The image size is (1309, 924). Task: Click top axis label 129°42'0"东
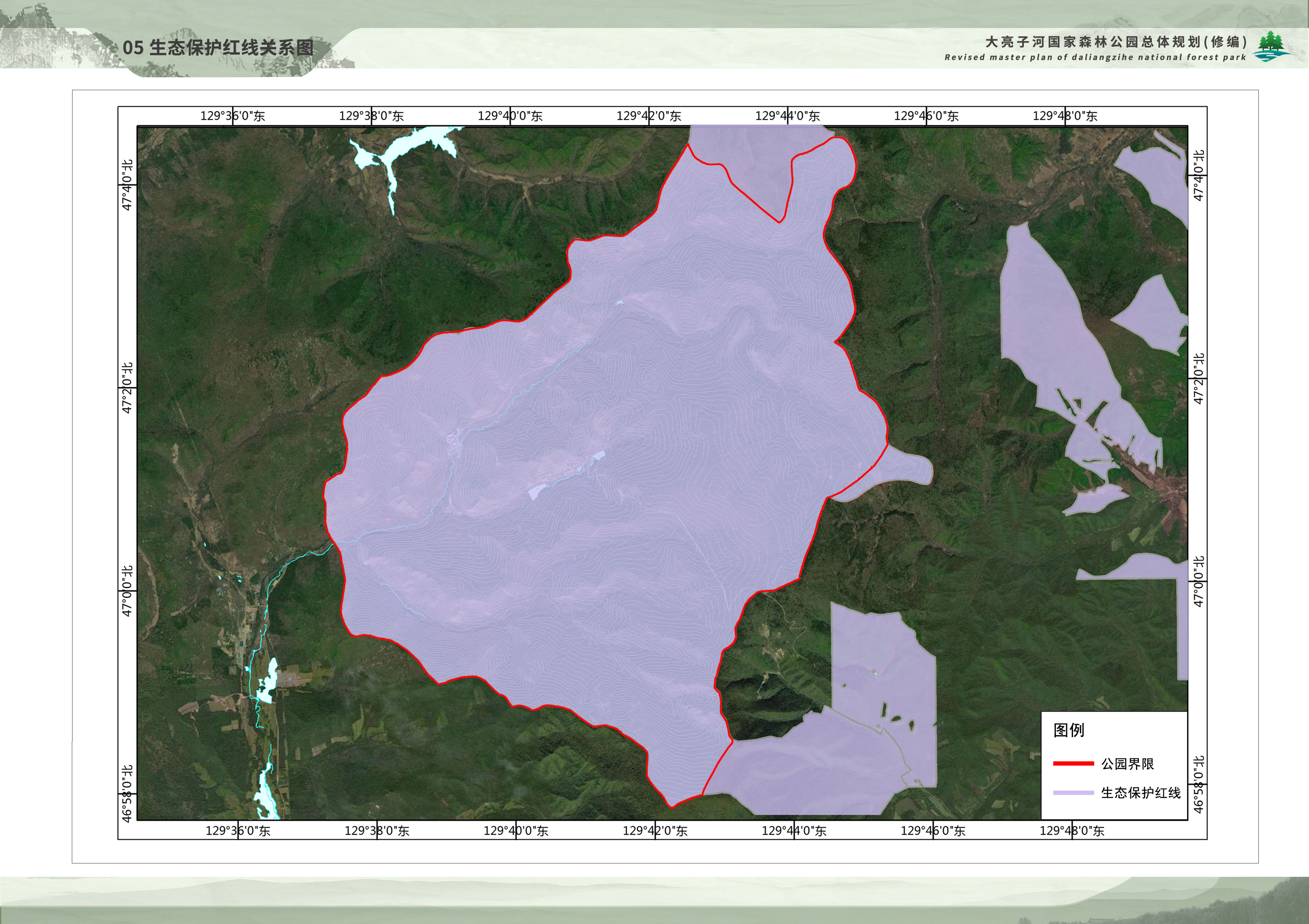tap(649, 116)
